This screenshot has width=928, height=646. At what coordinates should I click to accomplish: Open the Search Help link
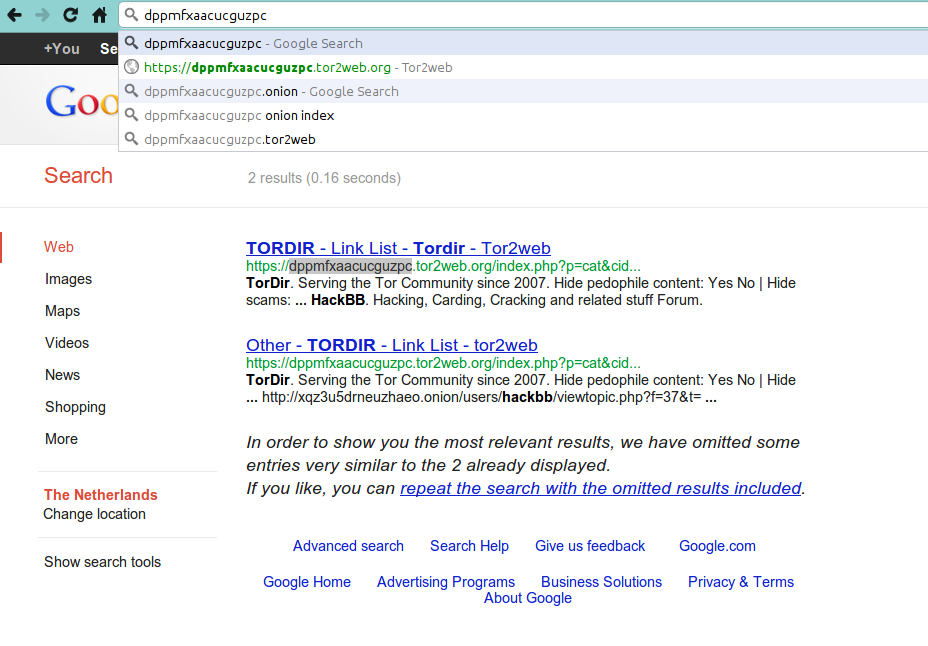click(469, 545)
